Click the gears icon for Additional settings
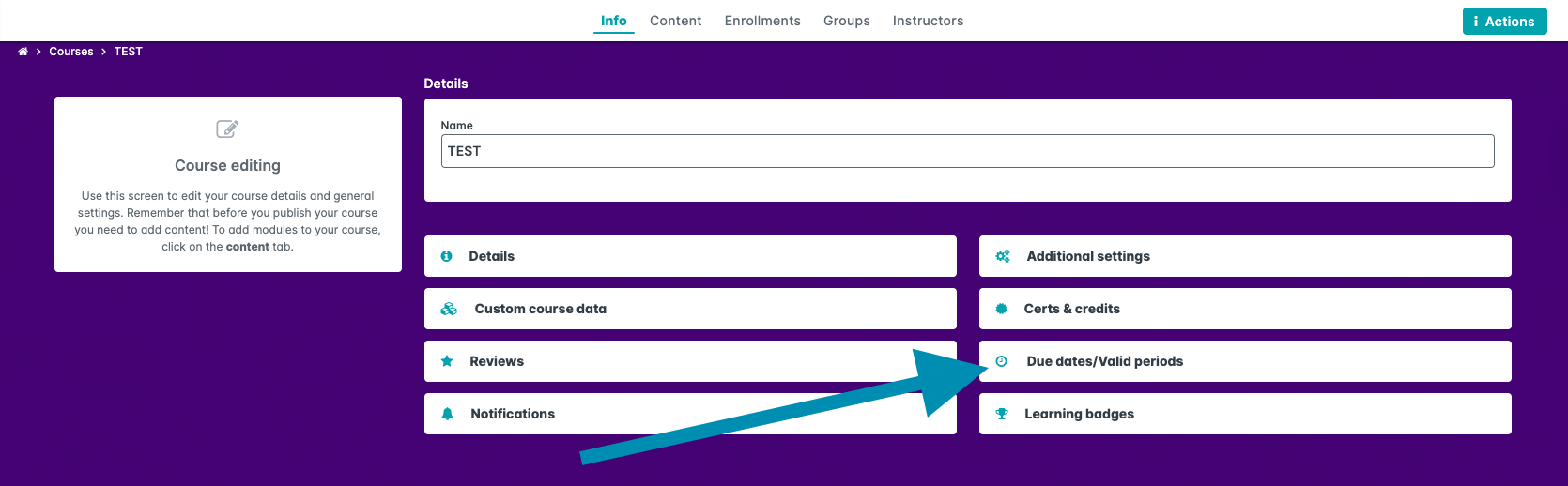This screenshot has height=486, width=1568. 1003,256
